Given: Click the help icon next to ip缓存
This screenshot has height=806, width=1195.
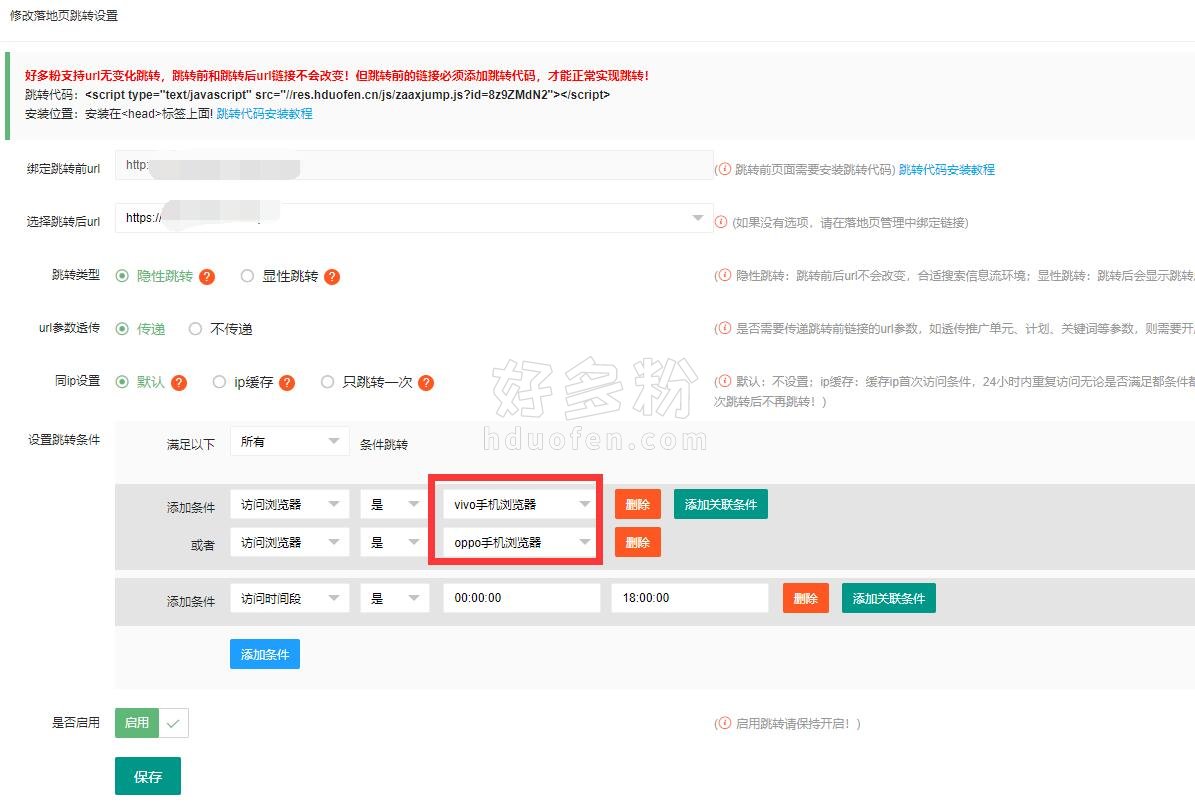Looking at the screenshot, I should (x=287, y=382).
